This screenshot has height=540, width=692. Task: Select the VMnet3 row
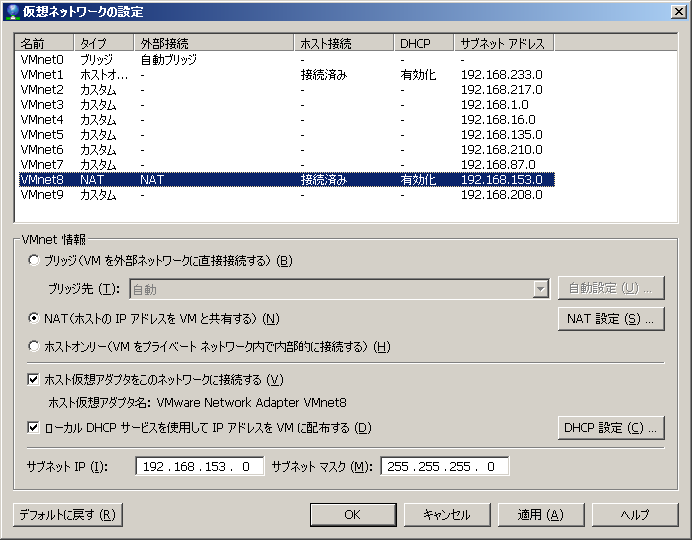pyautogui.click(x=286, y=105)
